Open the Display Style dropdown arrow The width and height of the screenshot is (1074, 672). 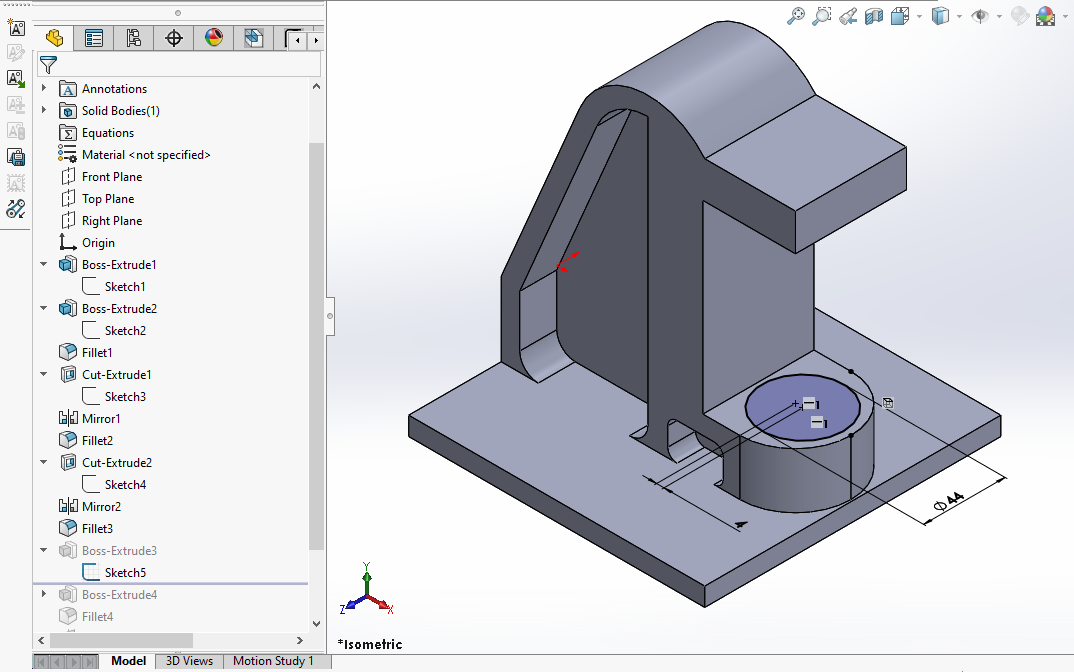(959, 17)
